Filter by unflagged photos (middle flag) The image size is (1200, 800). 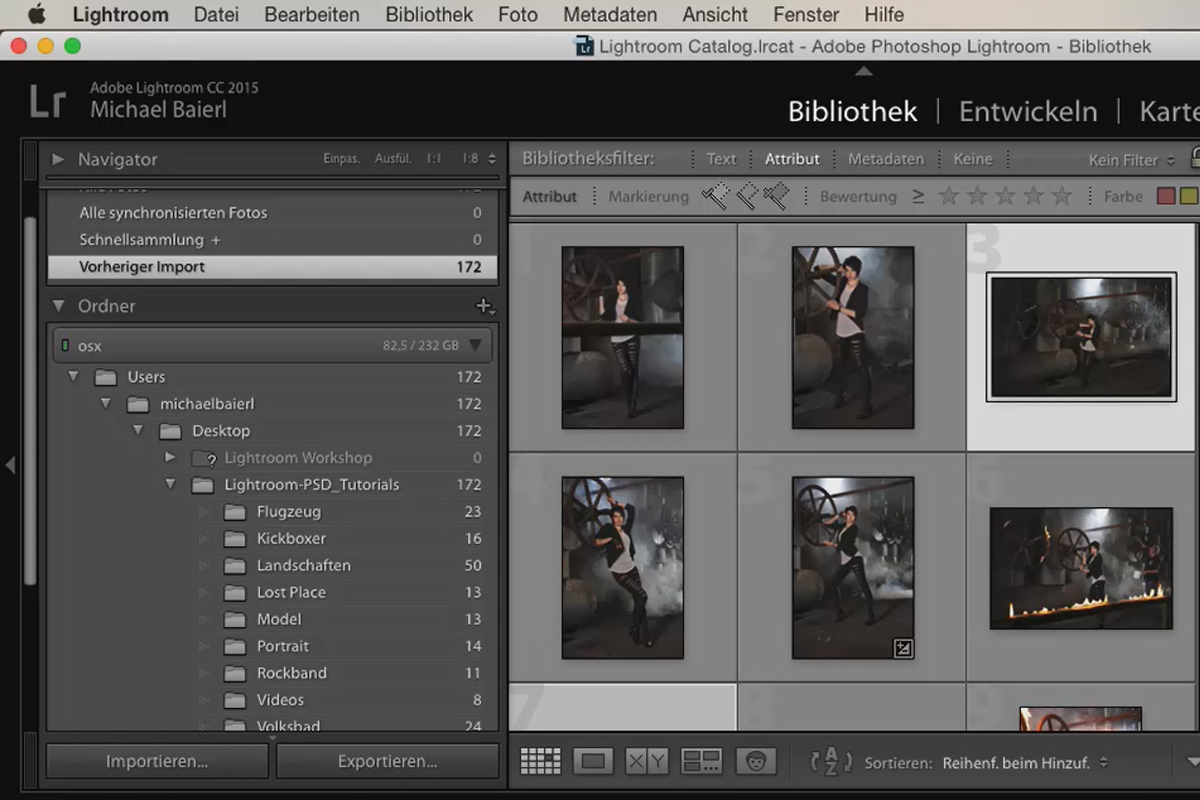[747, 196]
